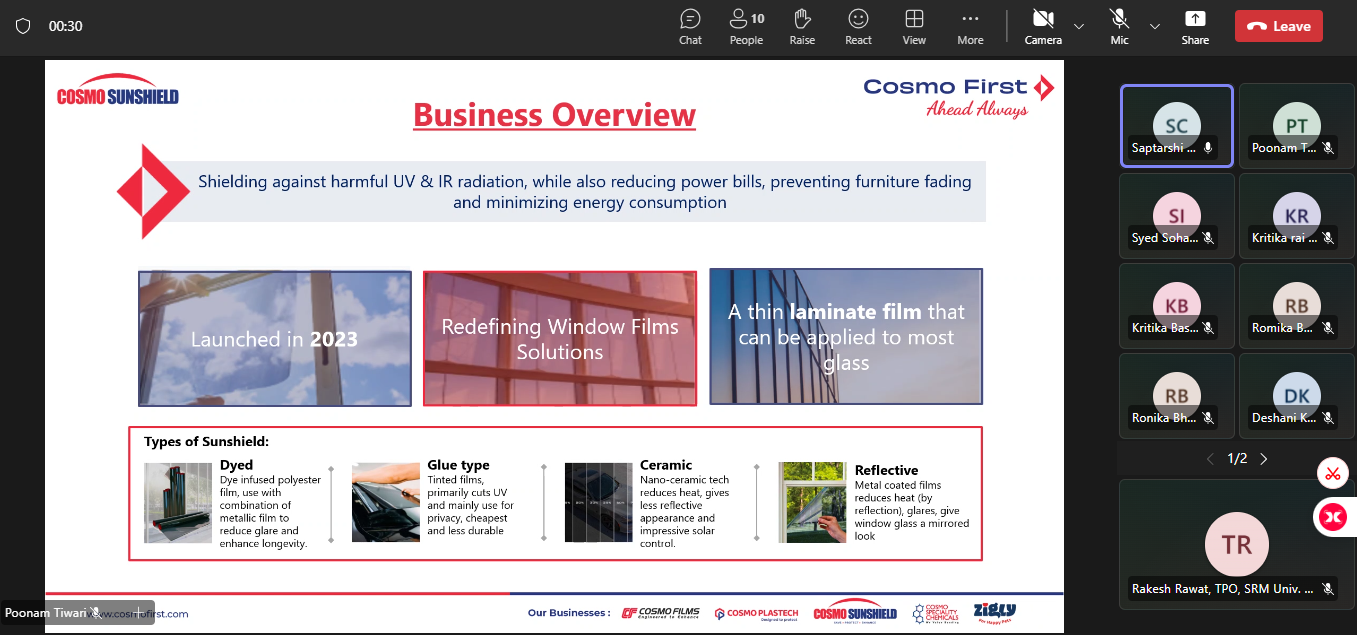Go to next participants page
1357x635 pixels.
[1264, 459]
